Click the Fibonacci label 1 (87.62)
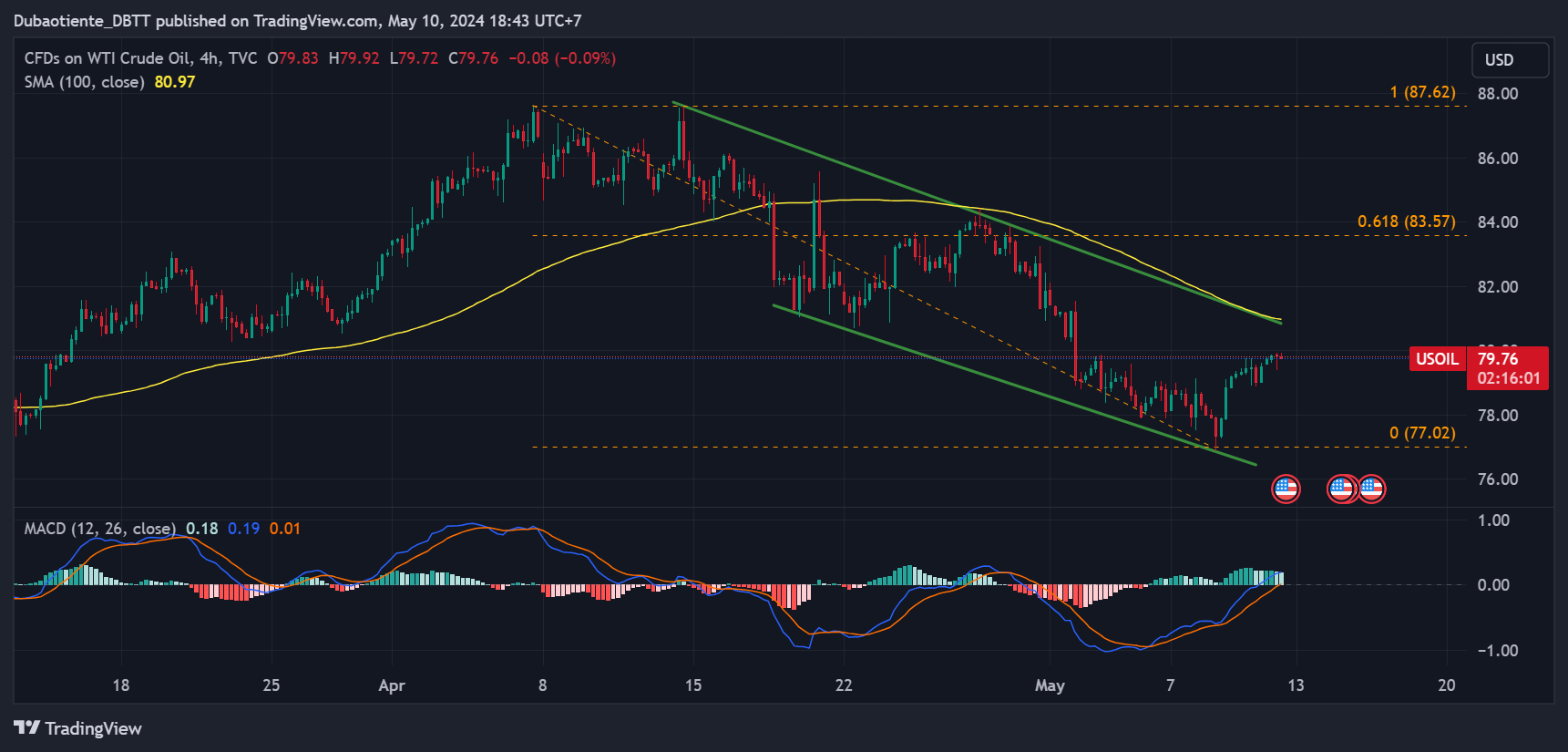This screenshot has height=752, width=1568. pyautogui.click(x=1422, y=92)
